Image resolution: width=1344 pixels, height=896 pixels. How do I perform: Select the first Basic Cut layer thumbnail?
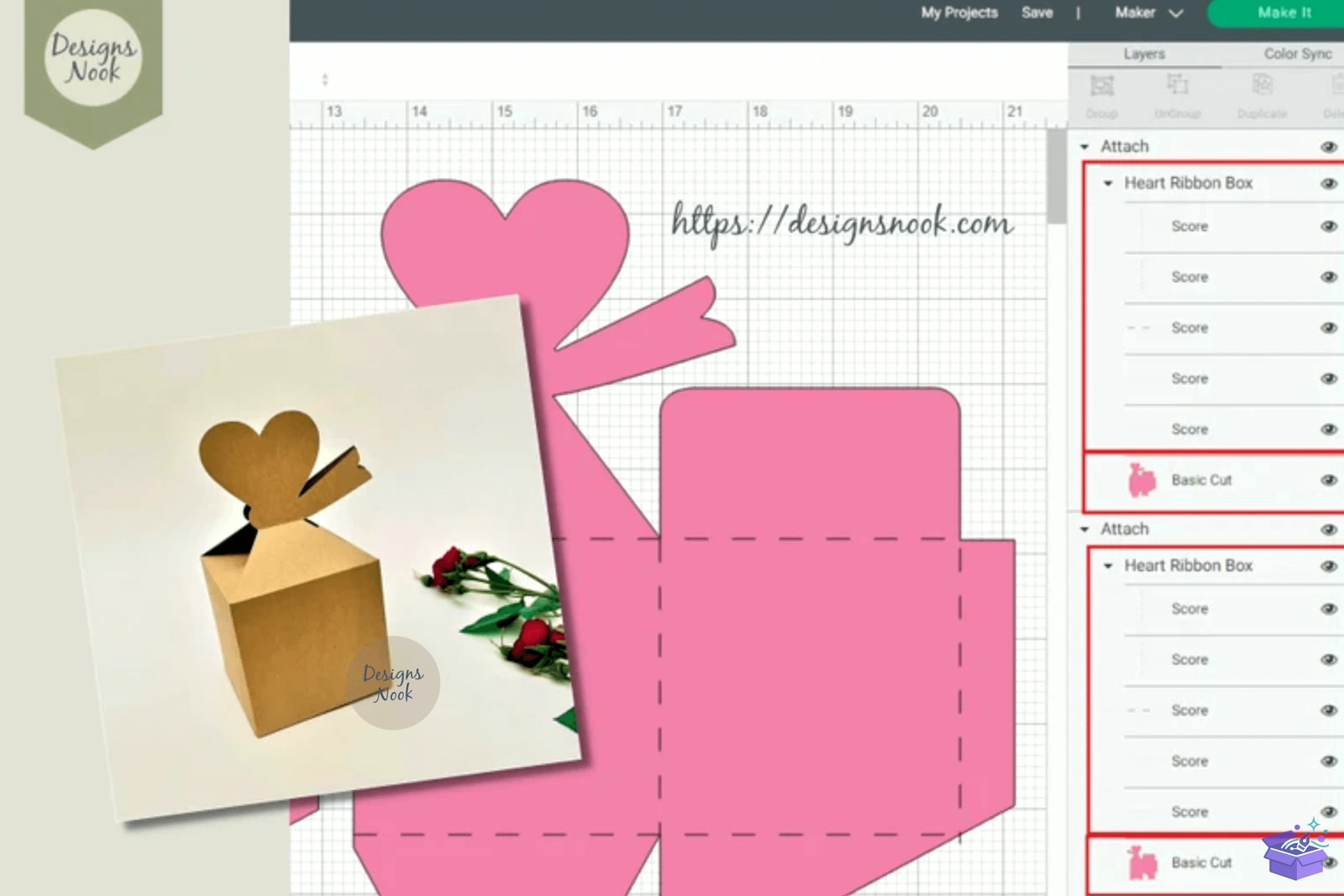click(x=1142, y=480)
